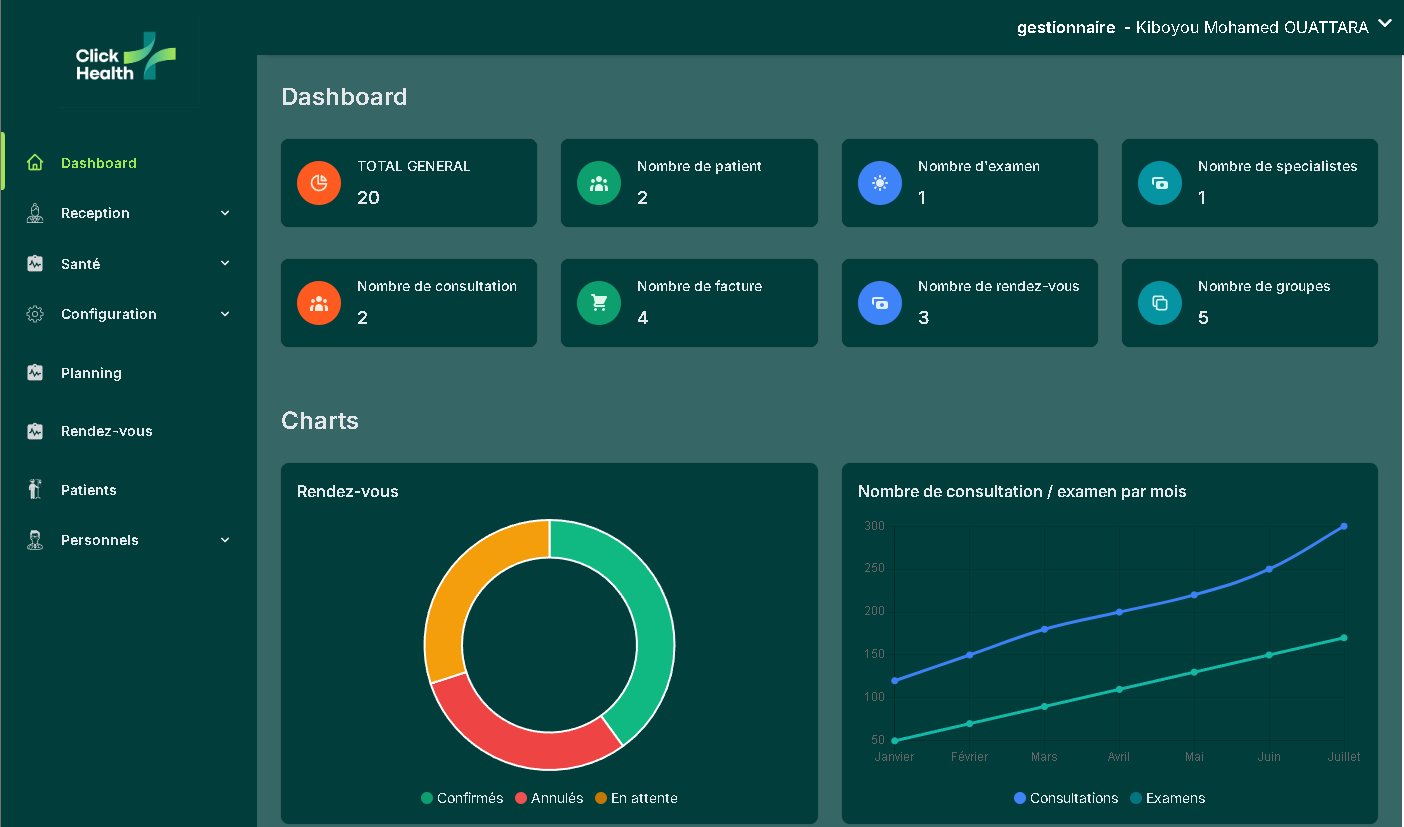Click the Configuration gear icon
Viewport: 1404px width, 827px height.
pyautogui.click(x=36, y=313)
